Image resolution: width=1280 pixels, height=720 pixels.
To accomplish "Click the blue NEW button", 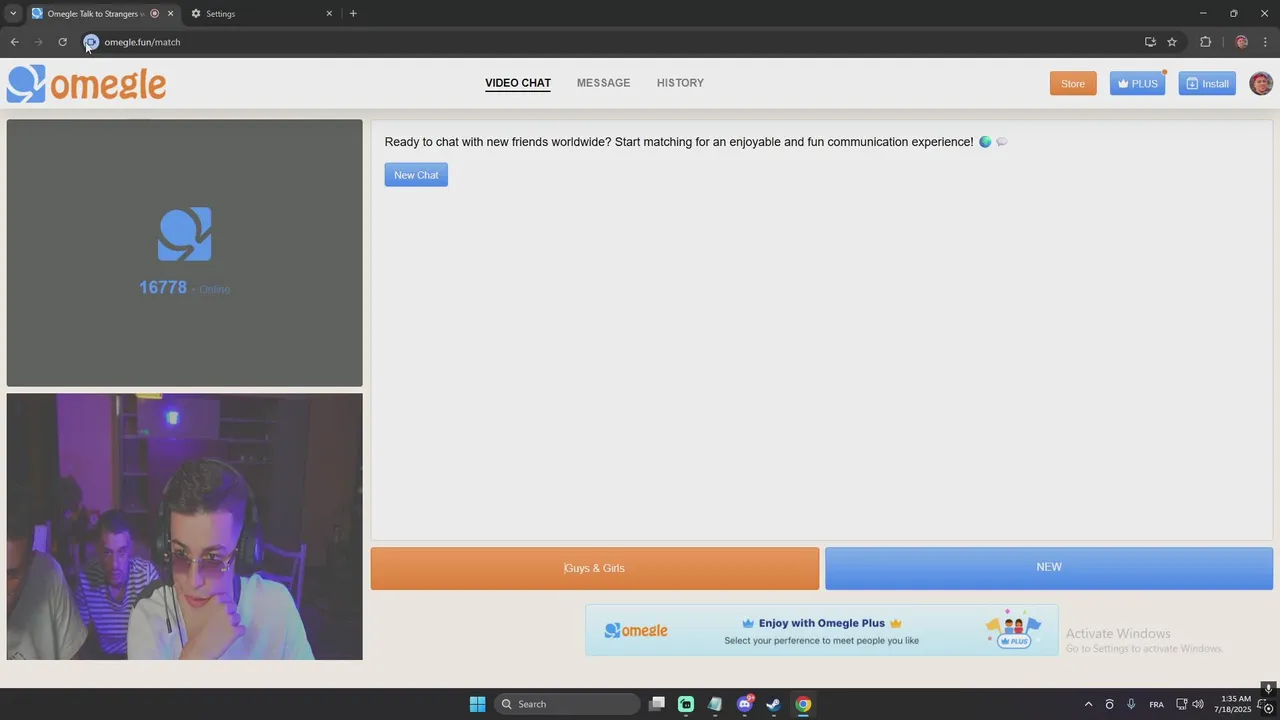I will pos(1049,567).
